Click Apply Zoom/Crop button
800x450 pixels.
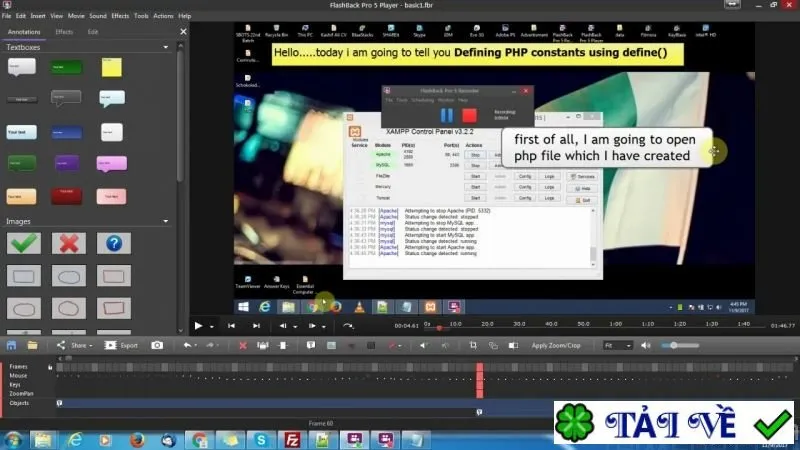click(556, 345)
